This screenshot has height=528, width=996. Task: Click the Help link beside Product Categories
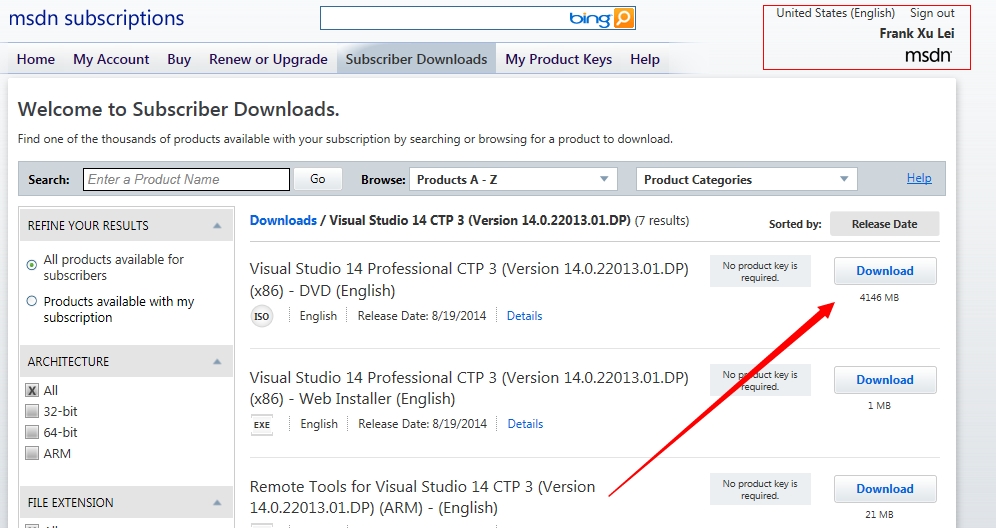coord(919,178)
